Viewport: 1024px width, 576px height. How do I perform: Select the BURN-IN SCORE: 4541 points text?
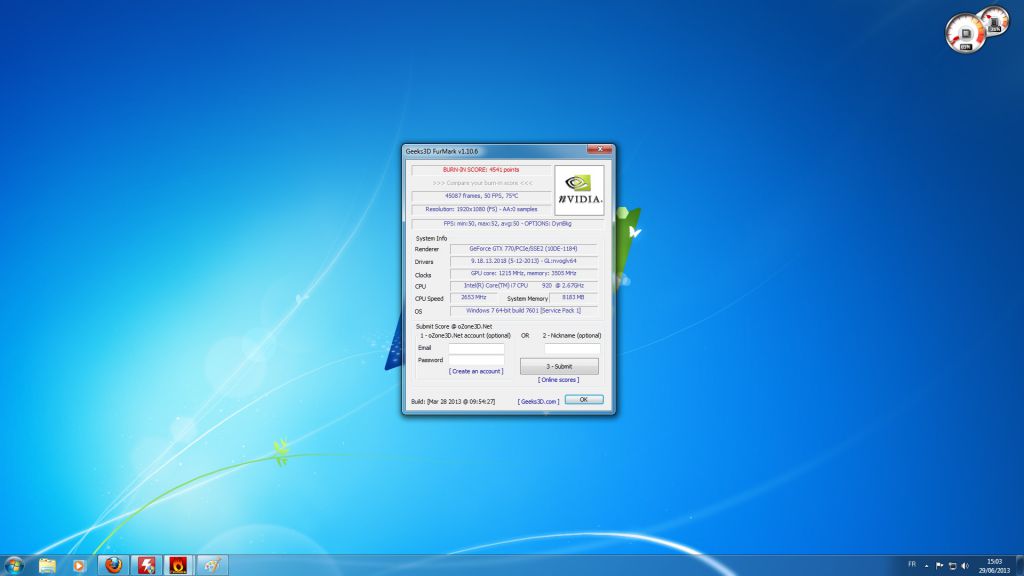click(481, 170)
